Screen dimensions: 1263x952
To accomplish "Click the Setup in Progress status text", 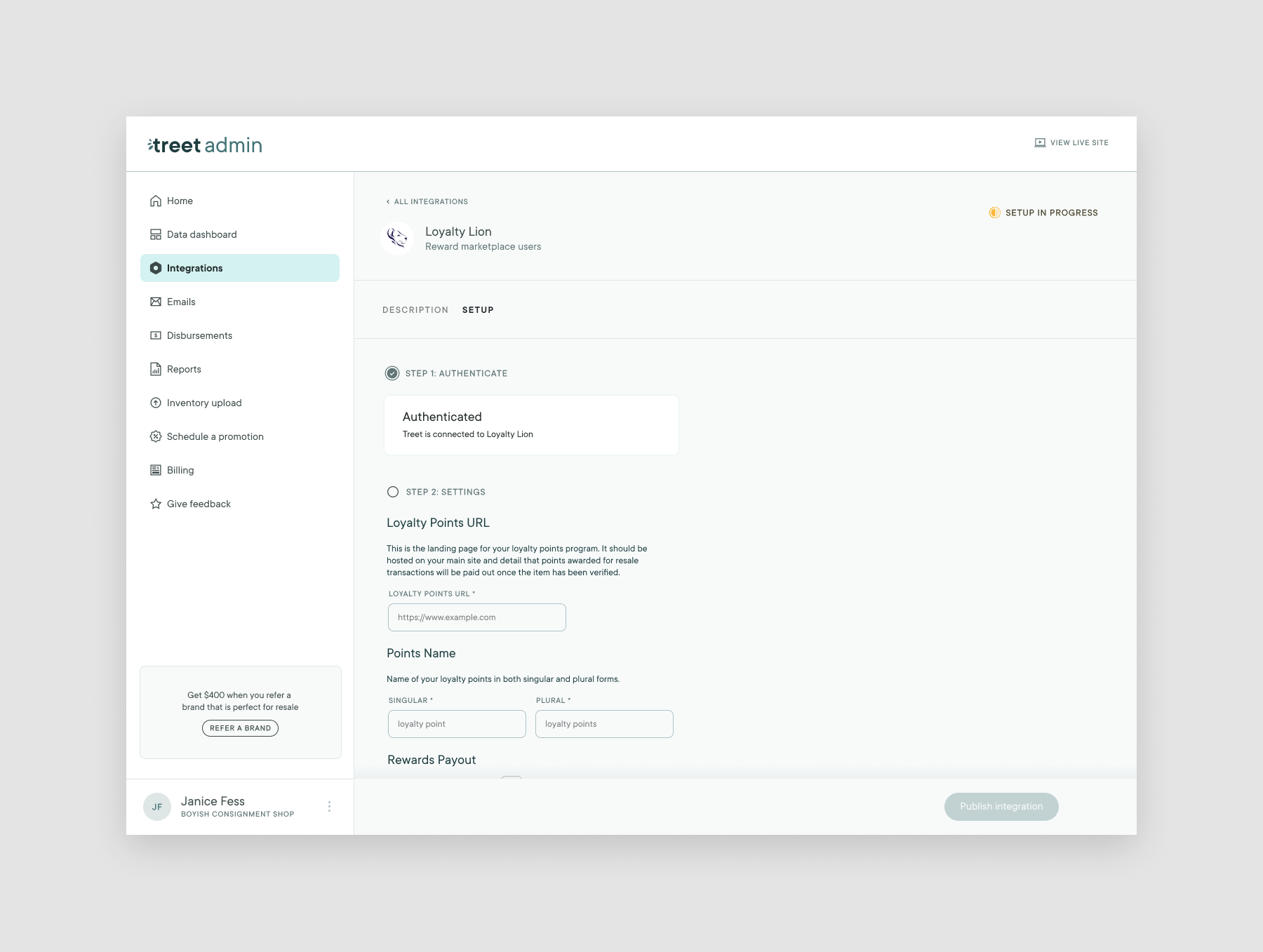I will 1052,213.
